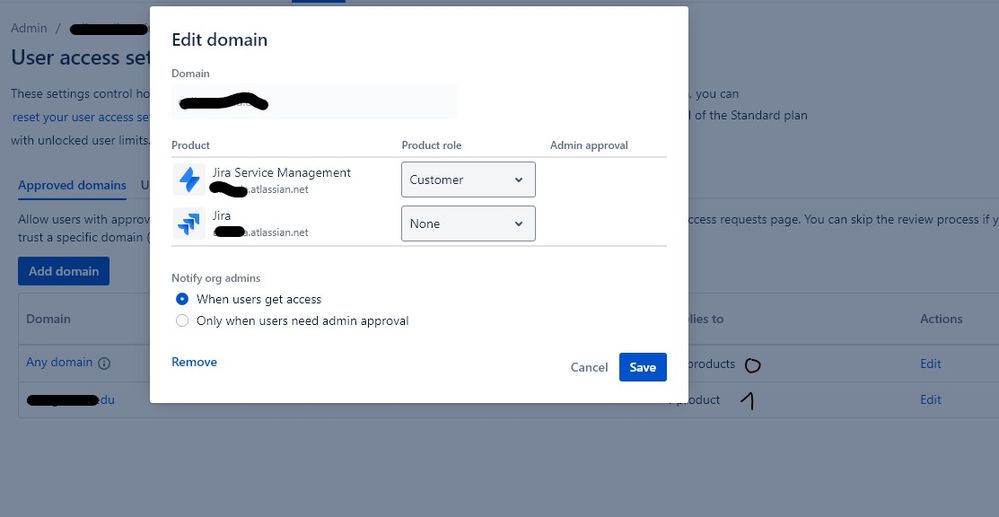
Task: Click the Jira Service Management product icon
Action: pos(189,180)
